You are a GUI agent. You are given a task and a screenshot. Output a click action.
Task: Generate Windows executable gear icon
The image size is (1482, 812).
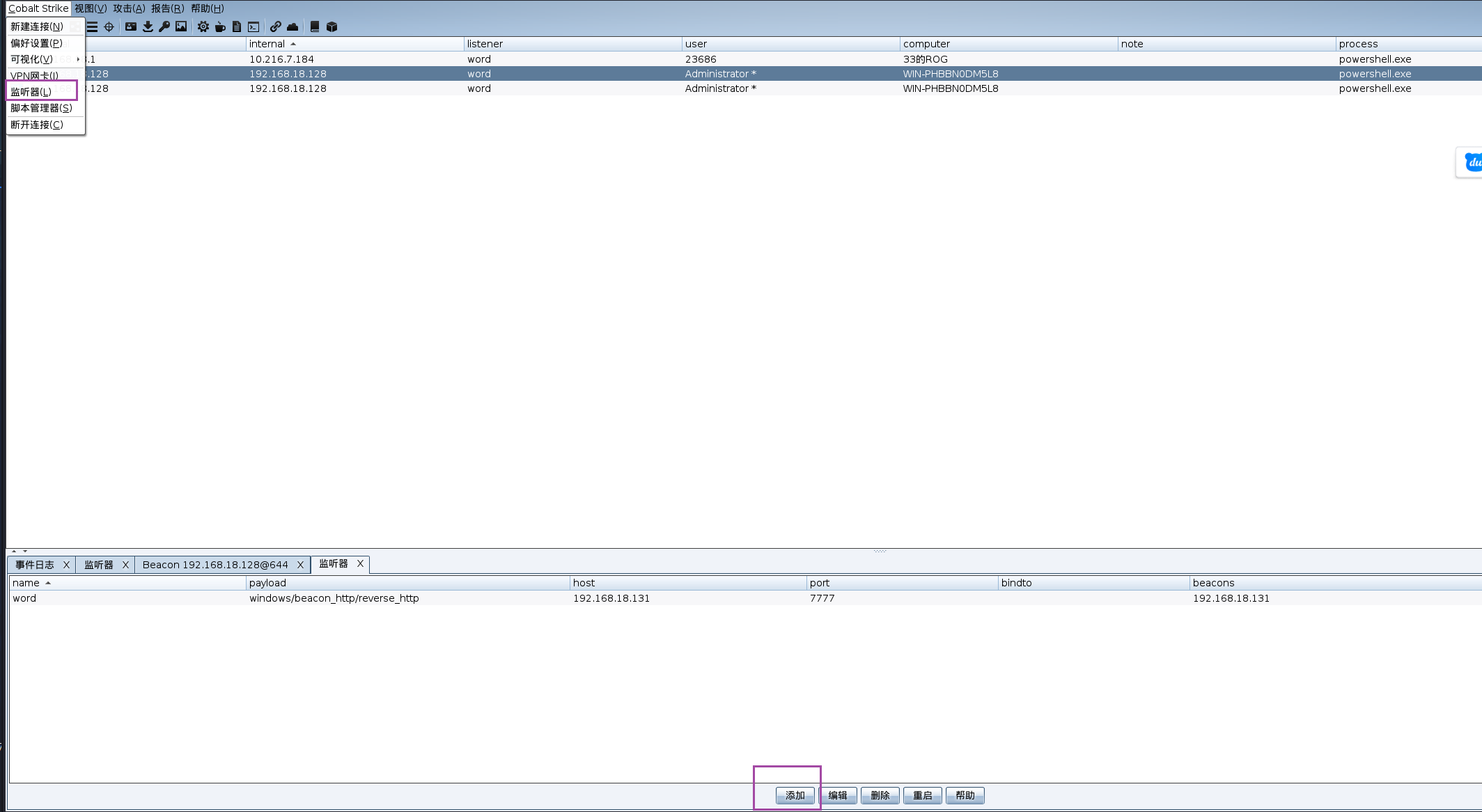(x=203, y=27)
